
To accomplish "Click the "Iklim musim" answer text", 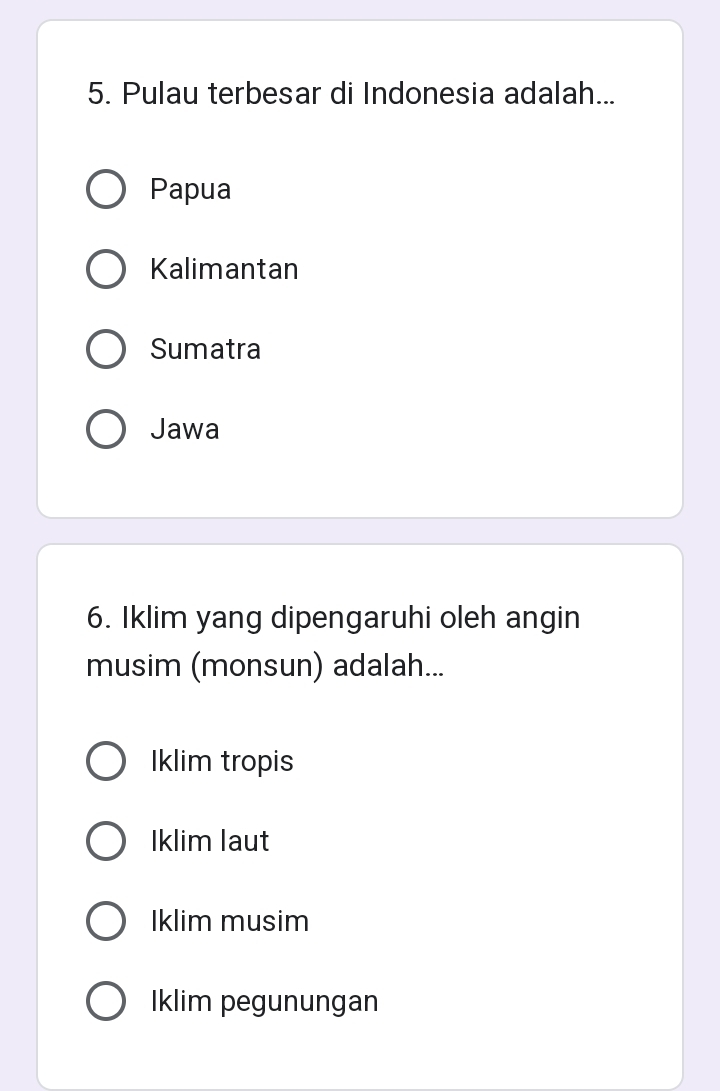I will (x=230, y=922).
